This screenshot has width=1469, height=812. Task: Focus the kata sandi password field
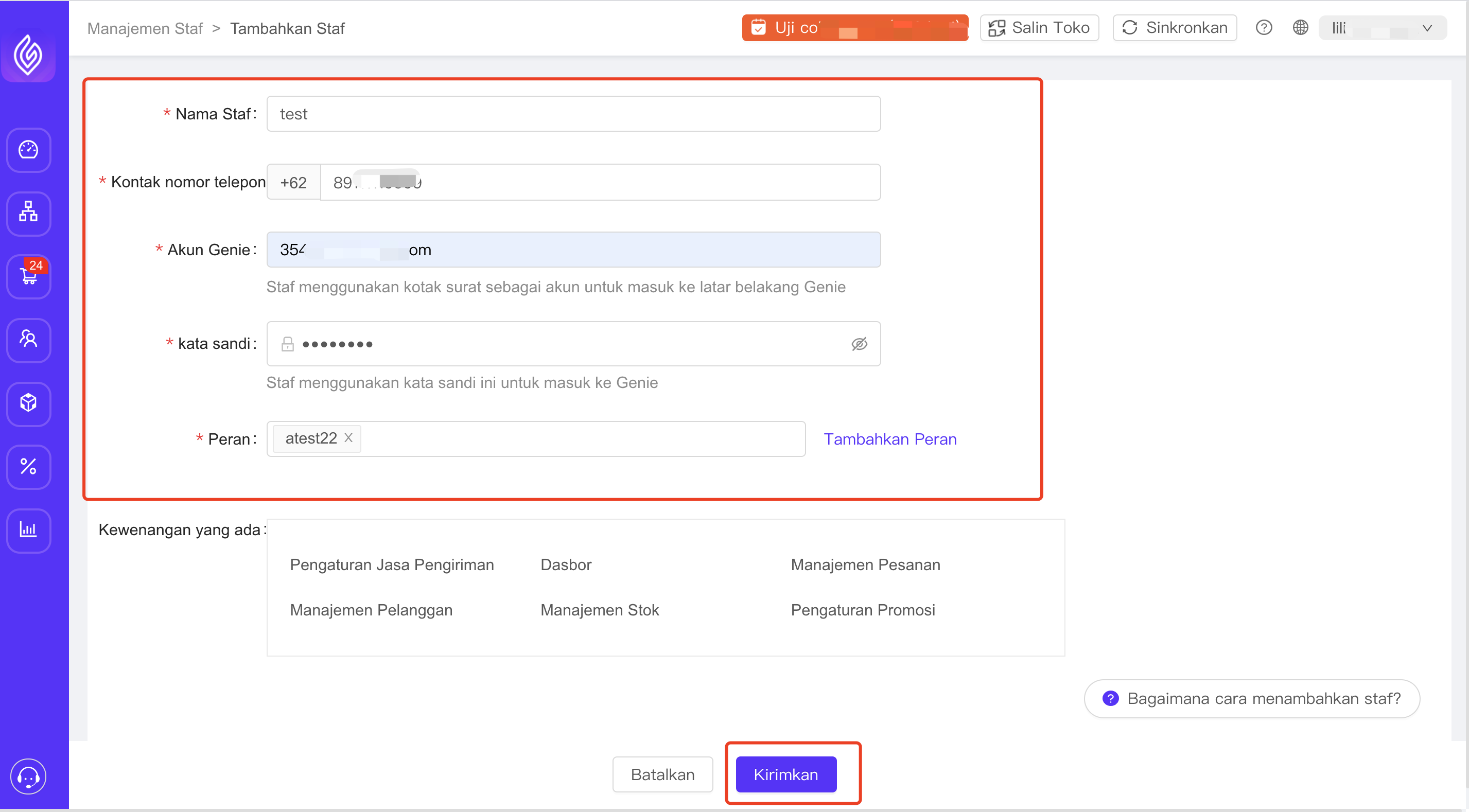tap(573, 344)
